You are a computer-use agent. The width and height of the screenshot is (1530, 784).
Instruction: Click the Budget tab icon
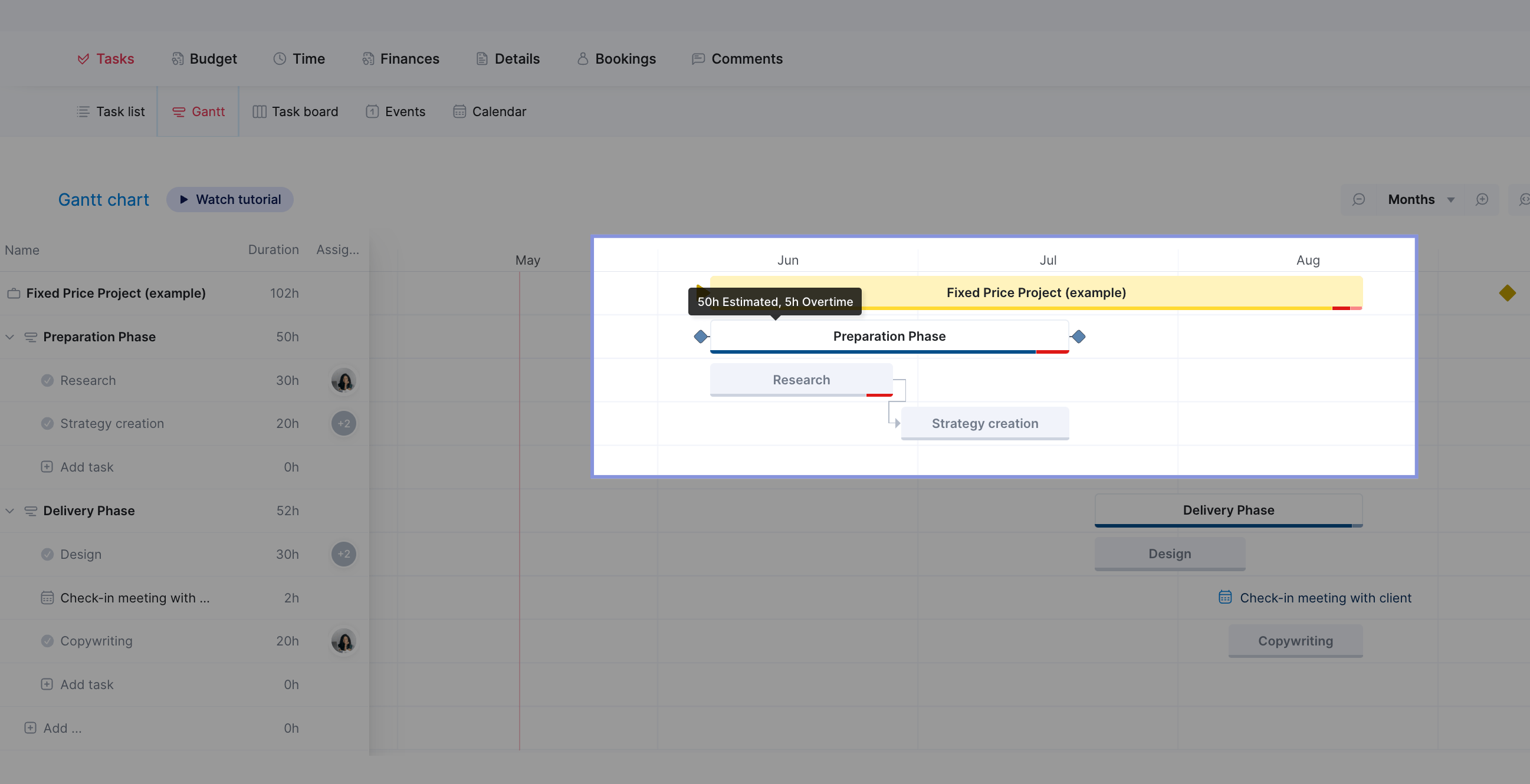pos(177,59)
